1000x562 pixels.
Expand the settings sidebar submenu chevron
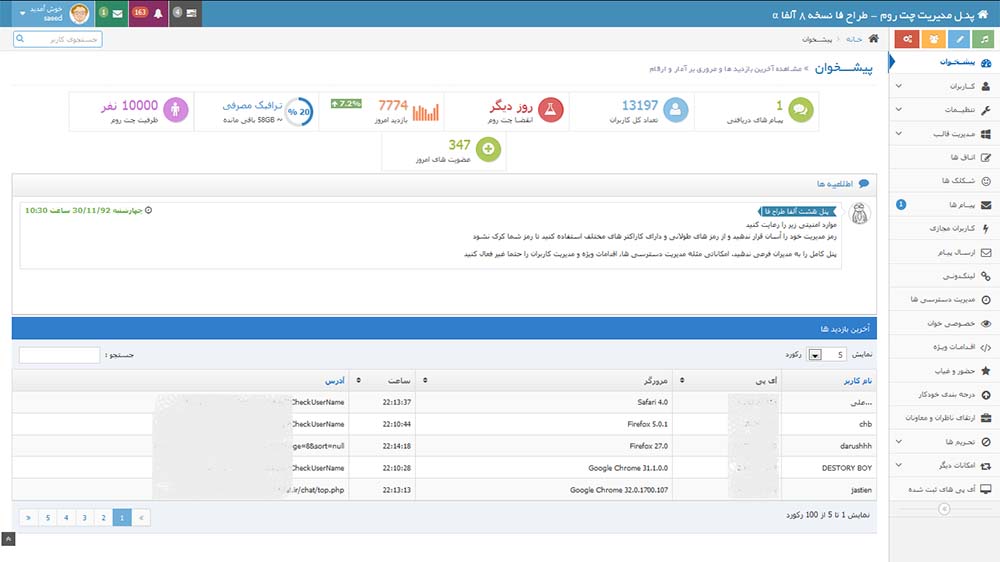tap(899, 110)
